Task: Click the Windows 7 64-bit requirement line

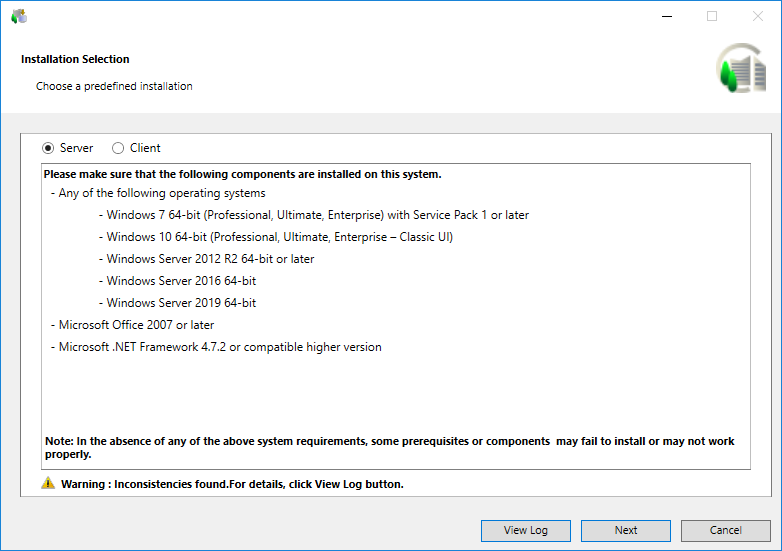Action: pos(317,215)
